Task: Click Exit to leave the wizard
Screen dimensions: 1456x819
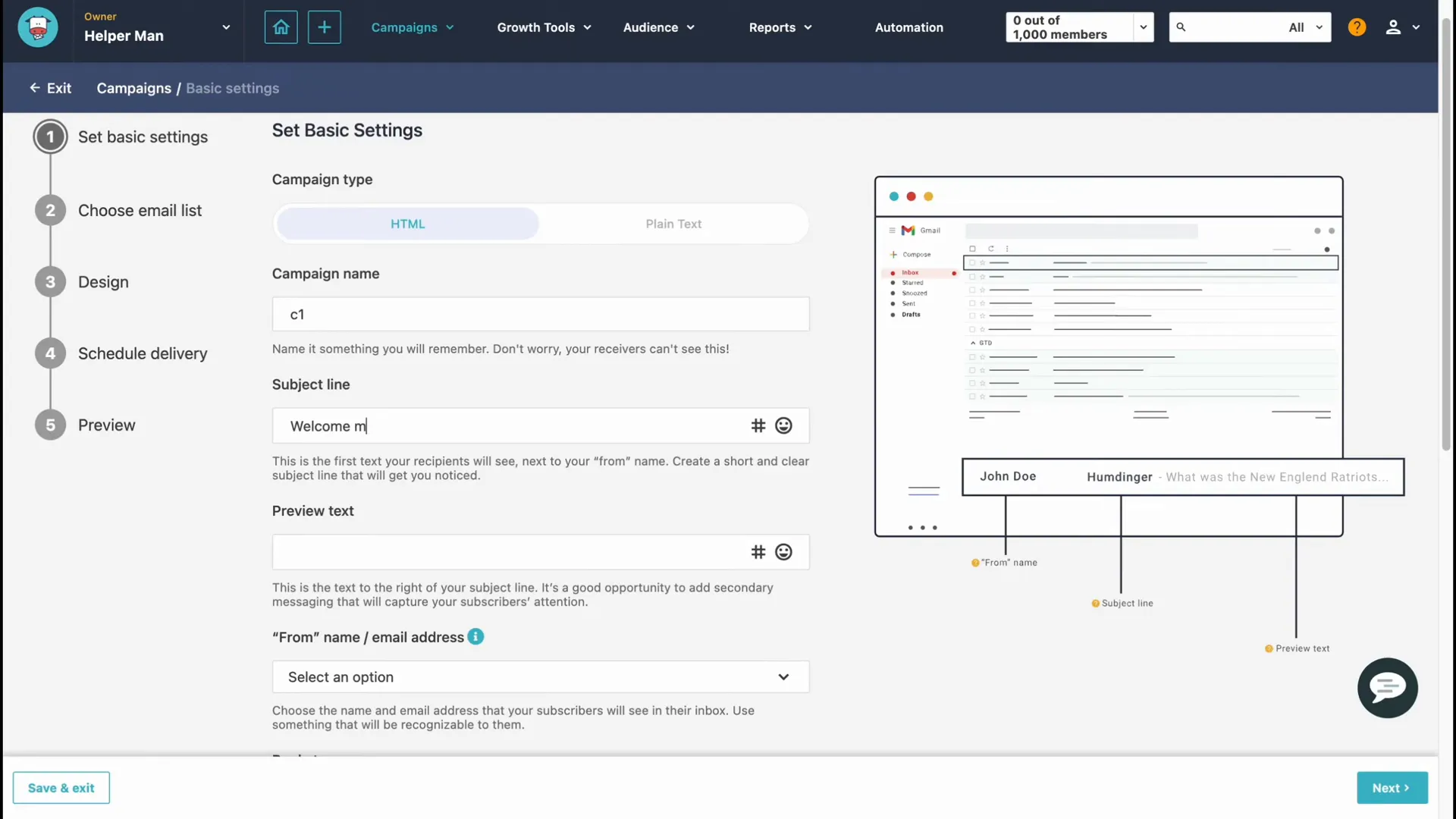Action: [50, 88]
